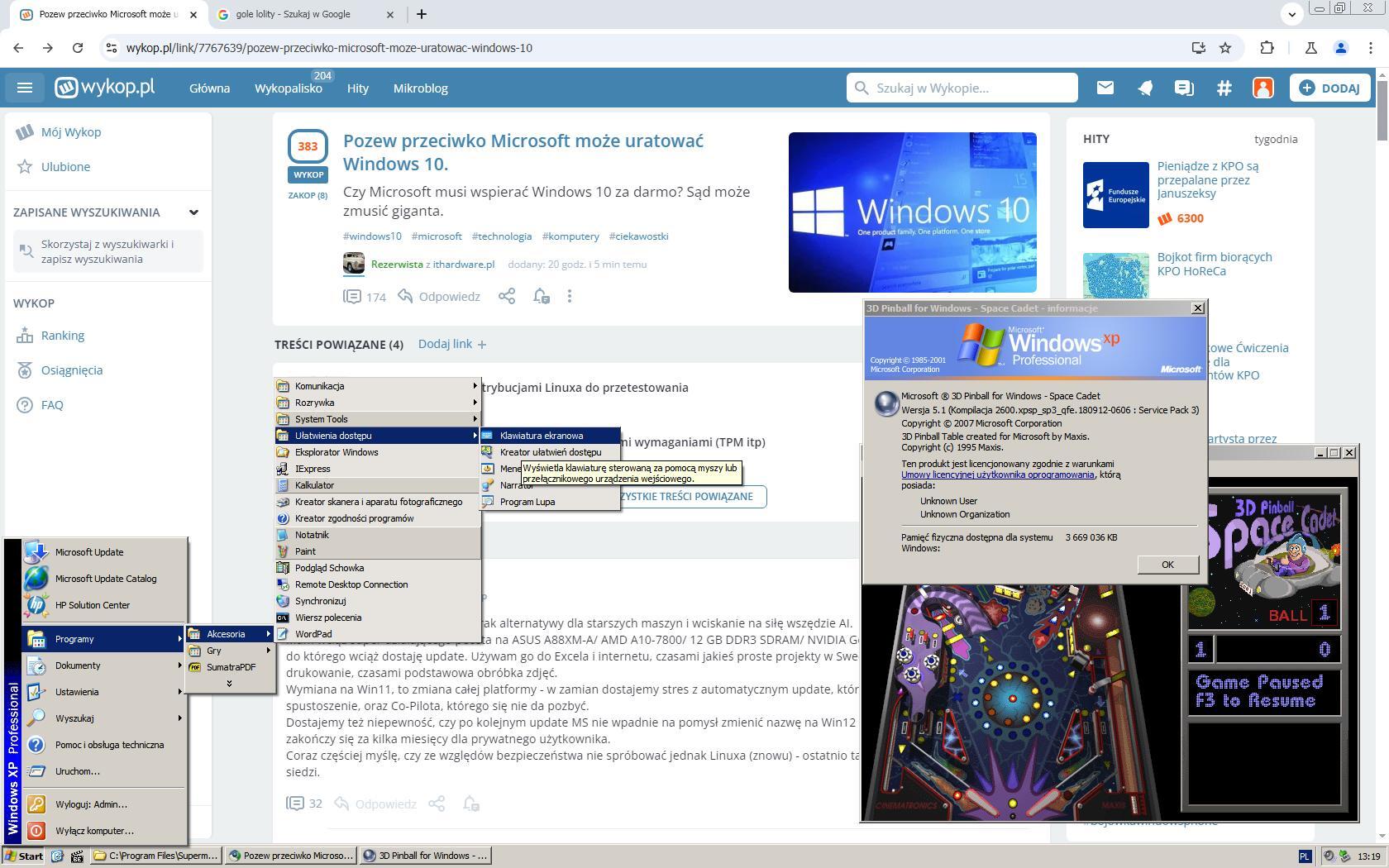The image size is (1389, 868).
Task: Open the Wykop hamburger menu
Action: pyautogui.click(x=25, y=88)
